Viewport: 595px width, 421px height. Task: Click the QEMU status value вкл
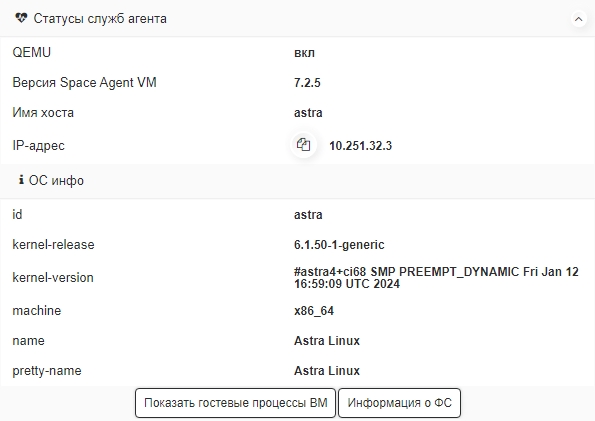(304, 53)
